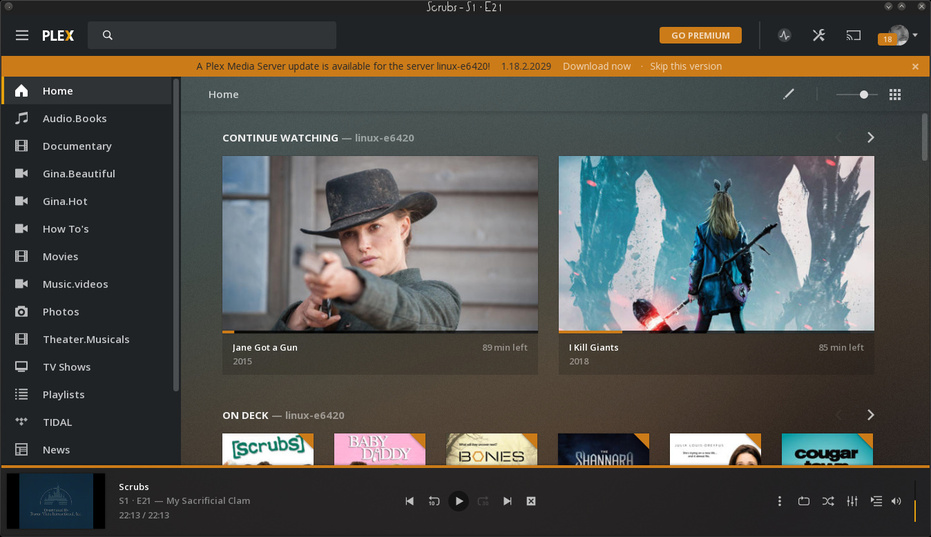Skip to the next item
This screenshot has height=537, width=931.
(x=507, y=501)
